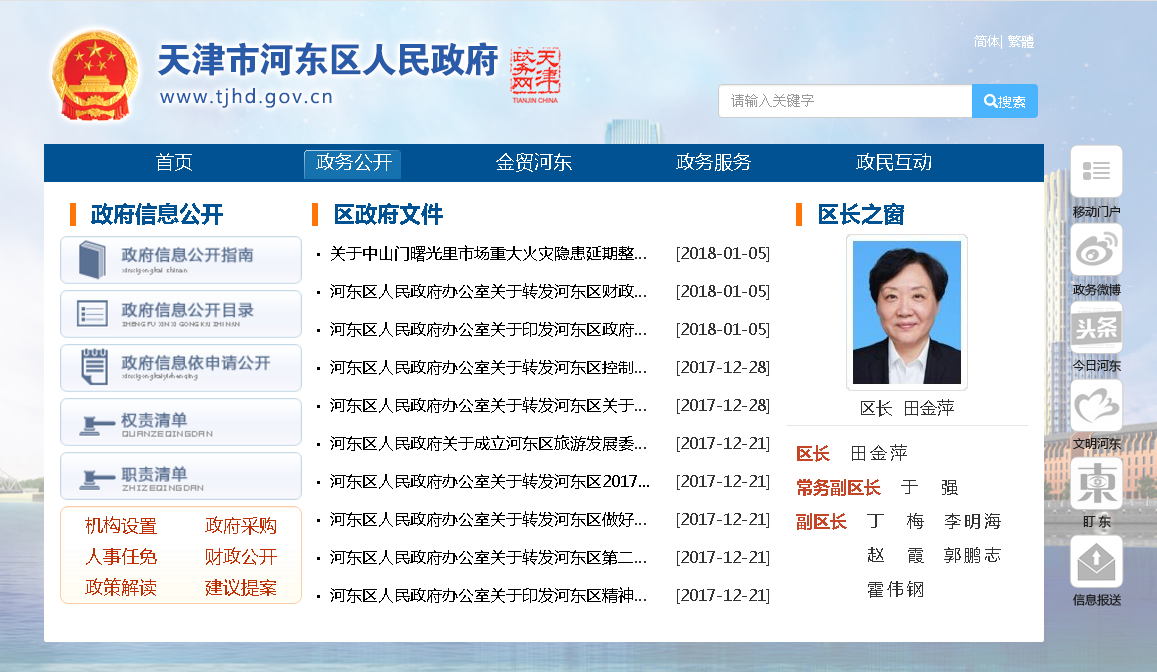Click the 权责清单 banner button

(181, 422)
